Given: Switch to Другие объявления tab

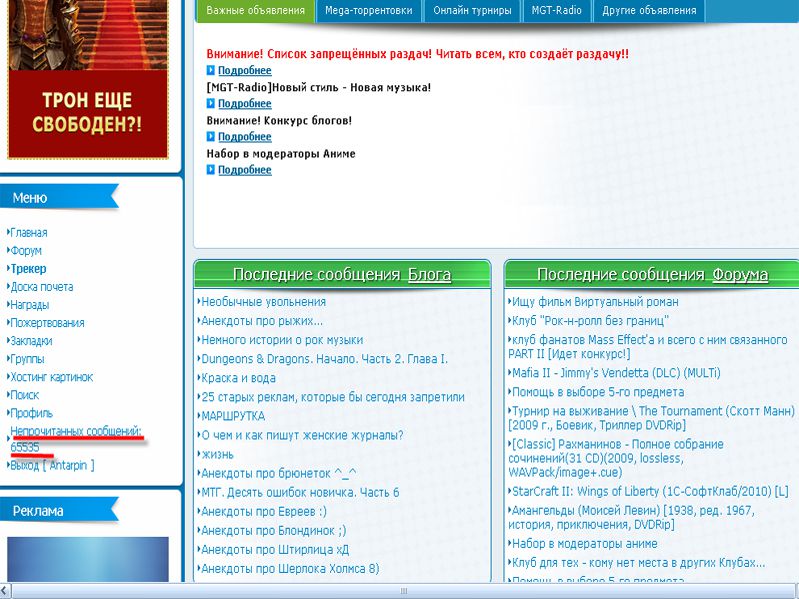Looking at the screenshot, I should pos(648,11).
